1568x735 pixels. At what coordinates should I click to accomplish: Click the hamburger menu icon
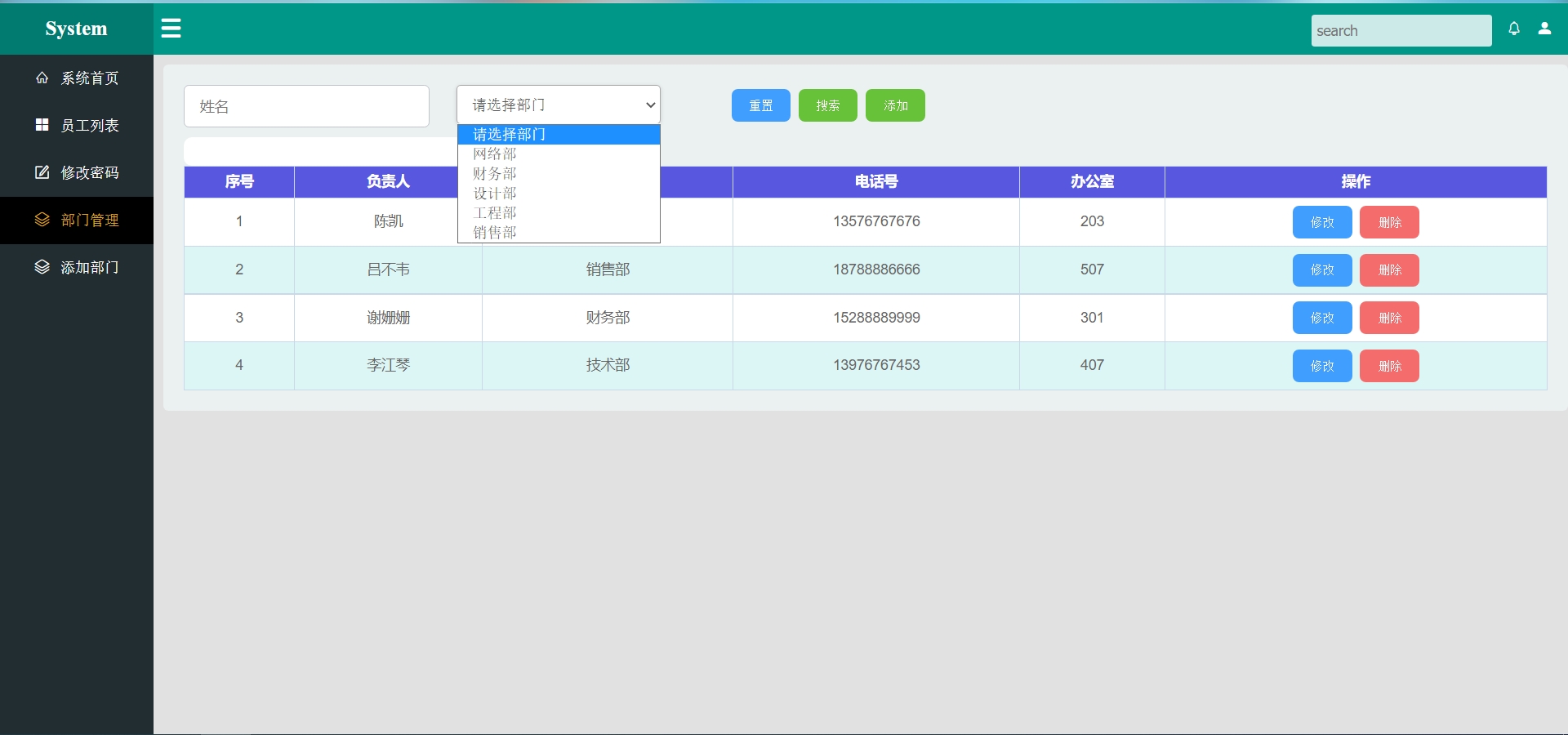tap(171, 28)
